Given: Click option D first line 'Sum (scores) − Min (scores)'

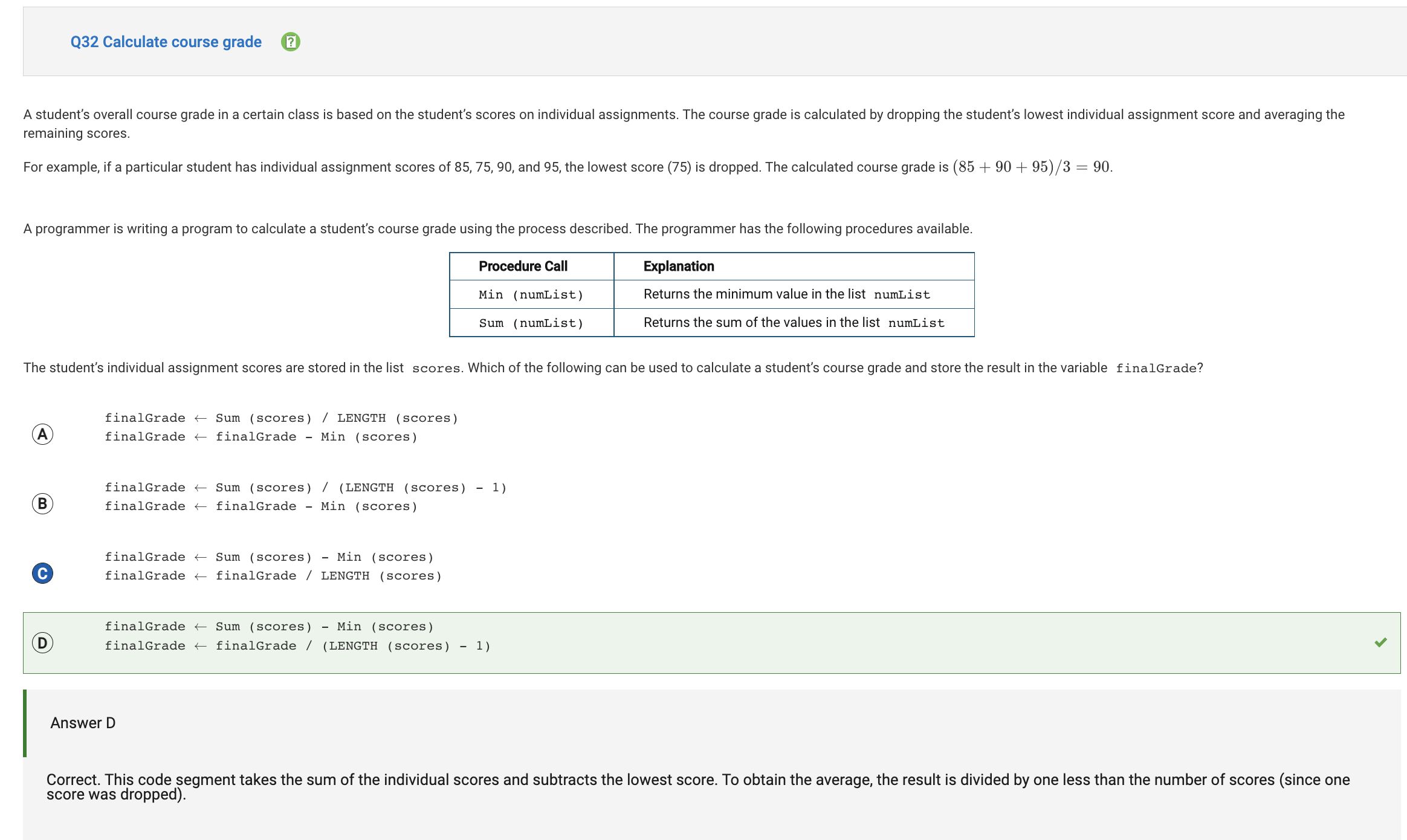Looking at the screenshot, I should pyautogui.click(x=325, y=627).
